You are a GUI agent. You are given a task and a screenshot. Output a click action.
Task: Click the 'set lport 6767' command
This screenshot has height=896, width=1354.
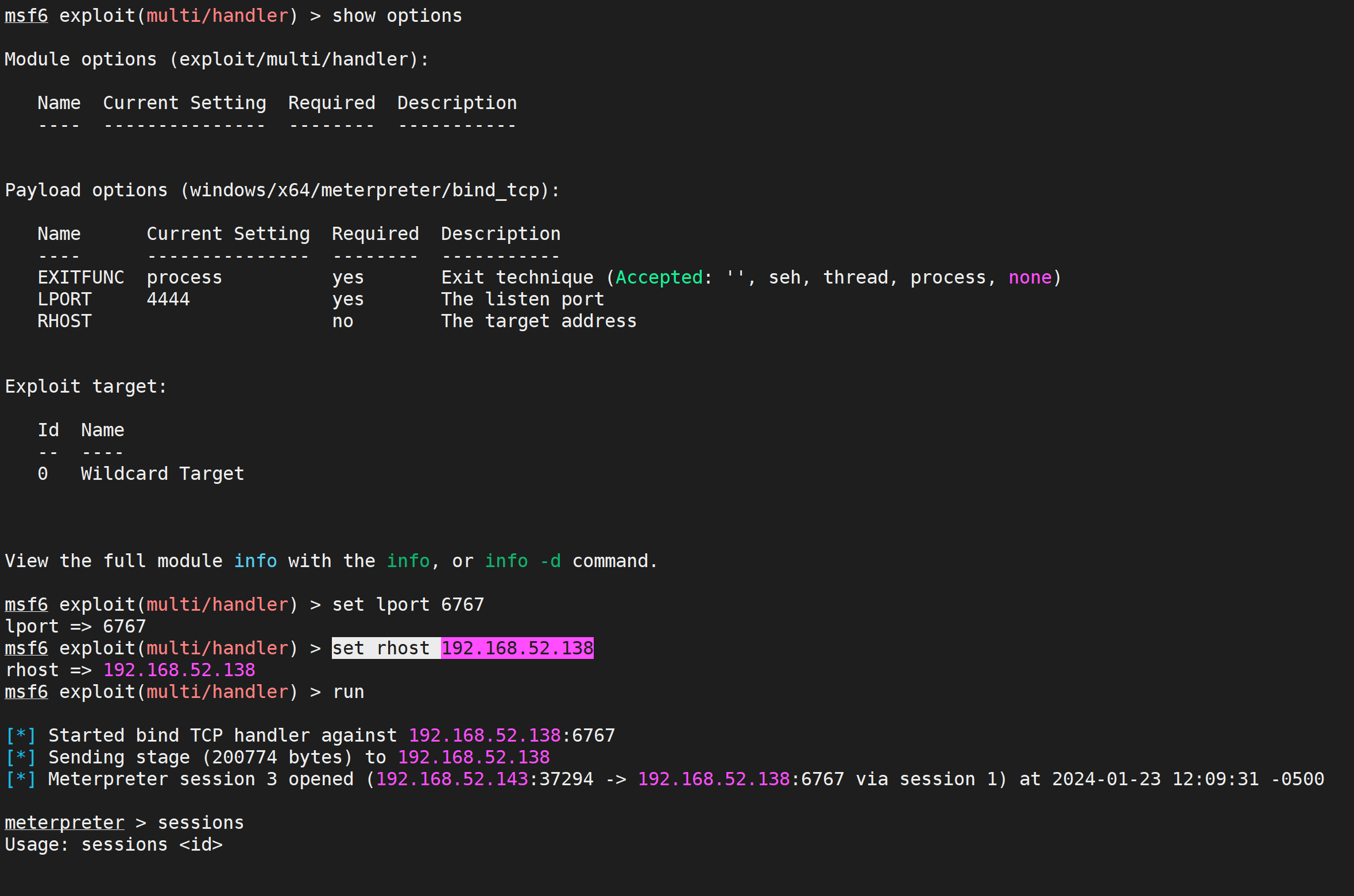(x=408, y=604)
